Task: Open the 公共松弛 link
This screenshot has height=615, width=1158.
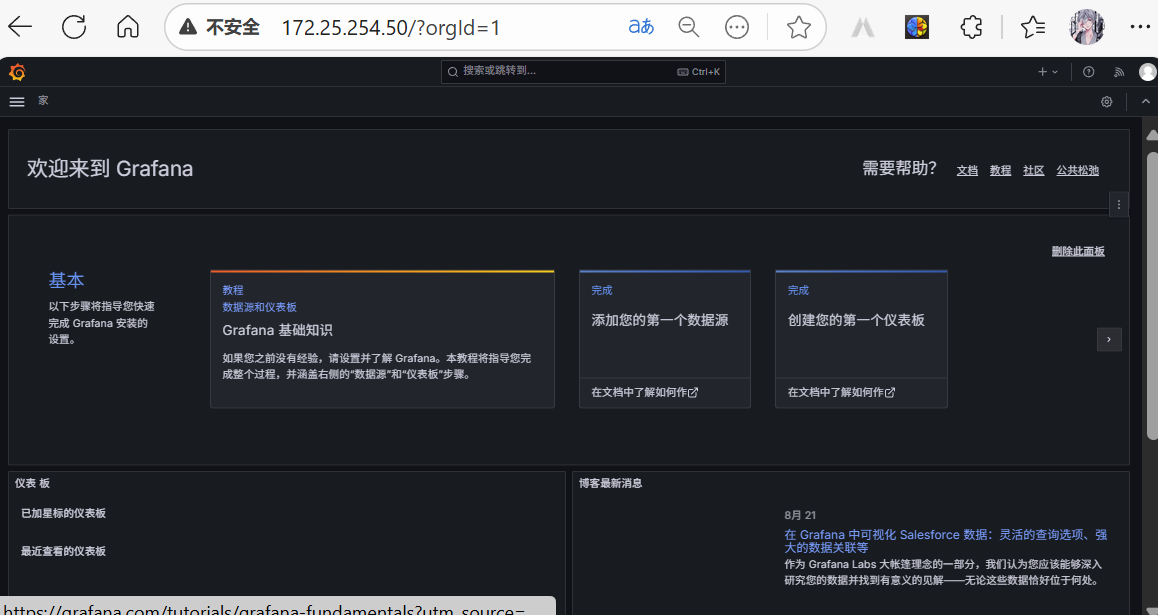Action: [1077, 171]
